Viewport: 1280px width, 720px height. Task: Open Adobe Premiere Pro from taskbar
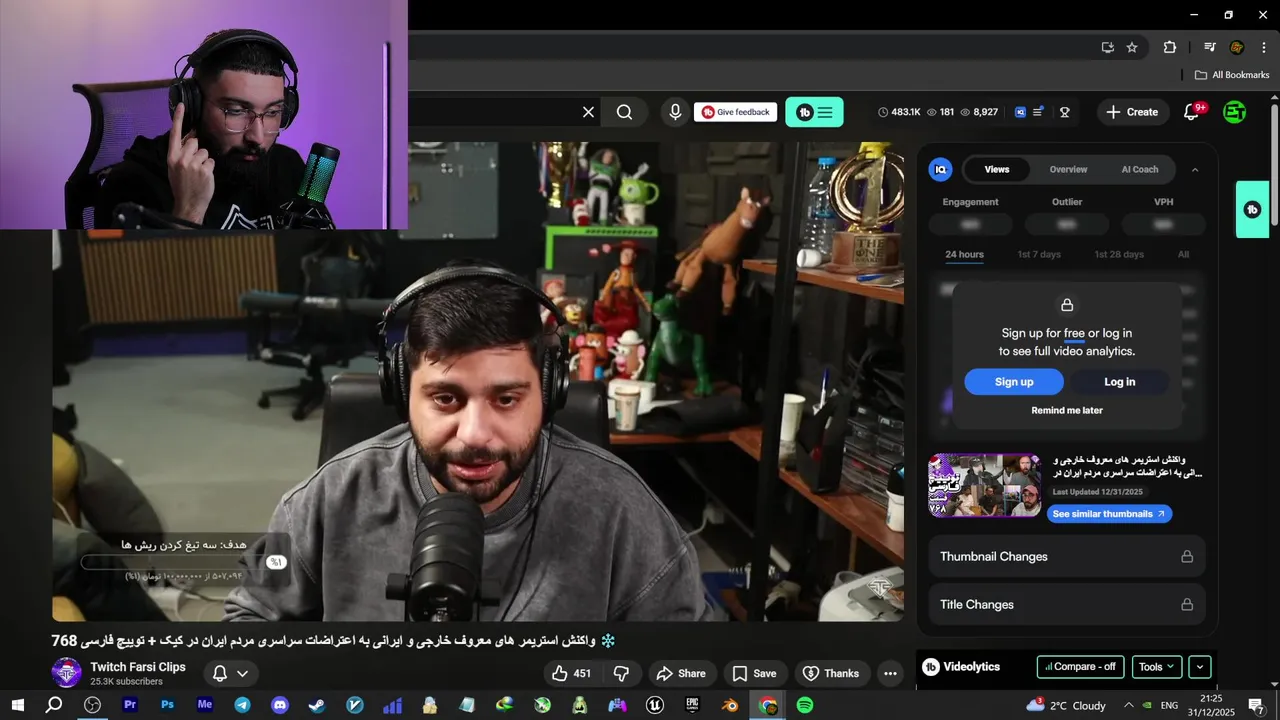[x=130, y=705]
